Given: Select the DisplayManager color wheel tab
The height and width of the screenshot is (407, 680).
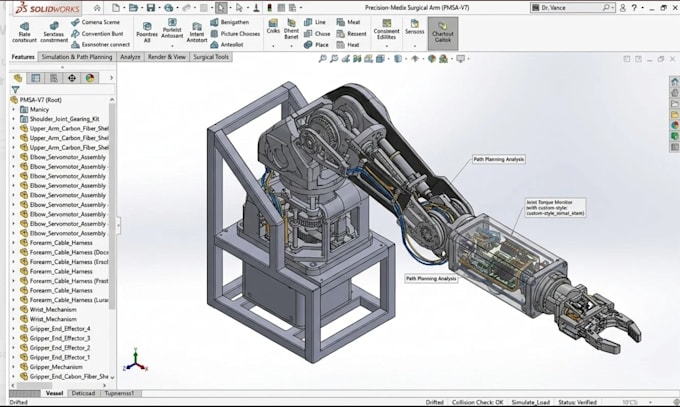Looking at the screenshot, I should coord(90,78).
